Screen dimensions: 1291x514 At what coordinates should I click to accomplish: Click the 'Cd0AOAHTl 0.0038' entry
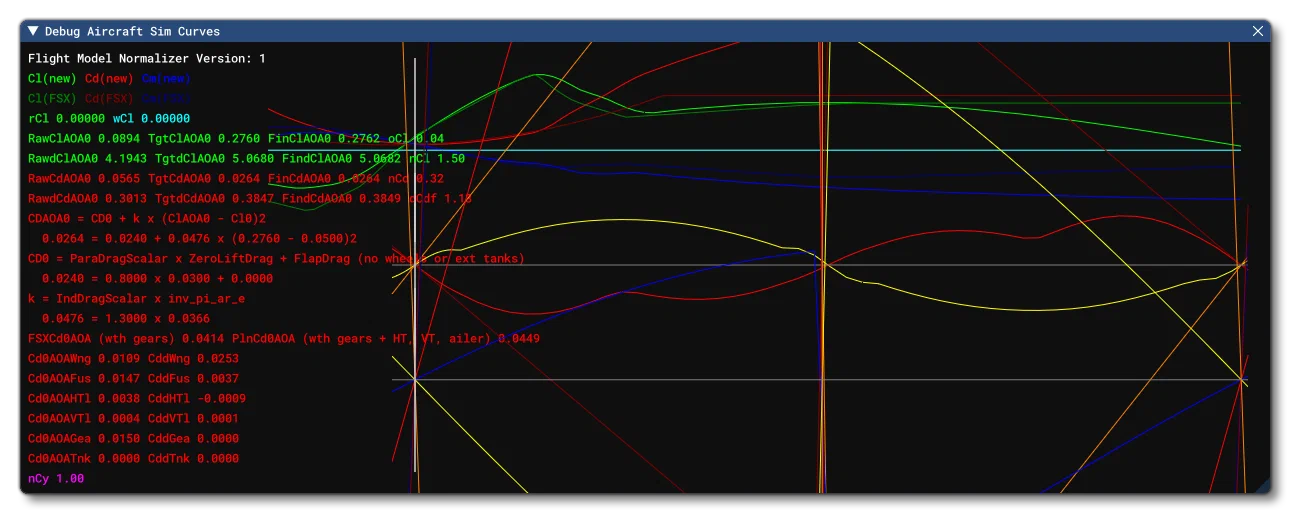coord(84,398)
